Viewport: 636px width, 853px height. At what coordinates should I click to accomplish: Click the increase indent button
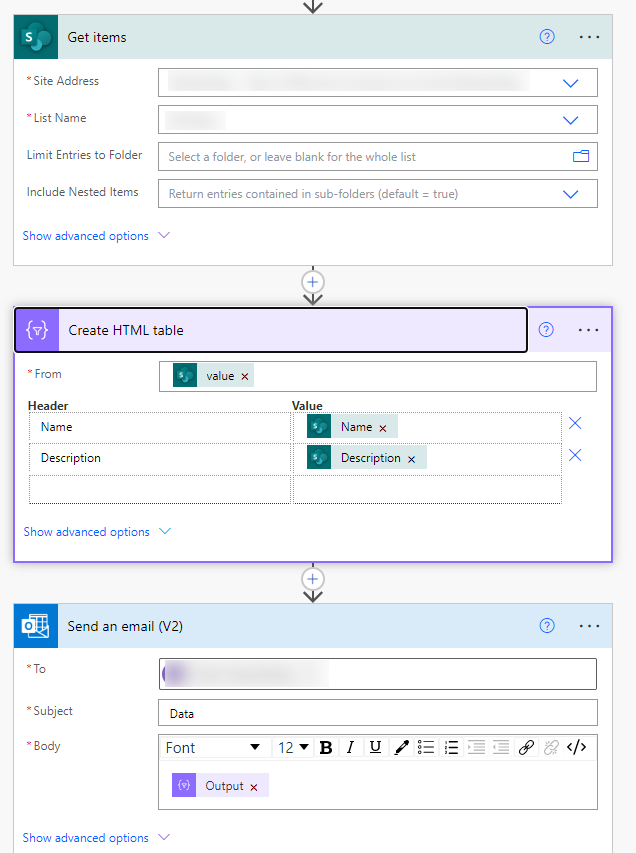point(476,747)
